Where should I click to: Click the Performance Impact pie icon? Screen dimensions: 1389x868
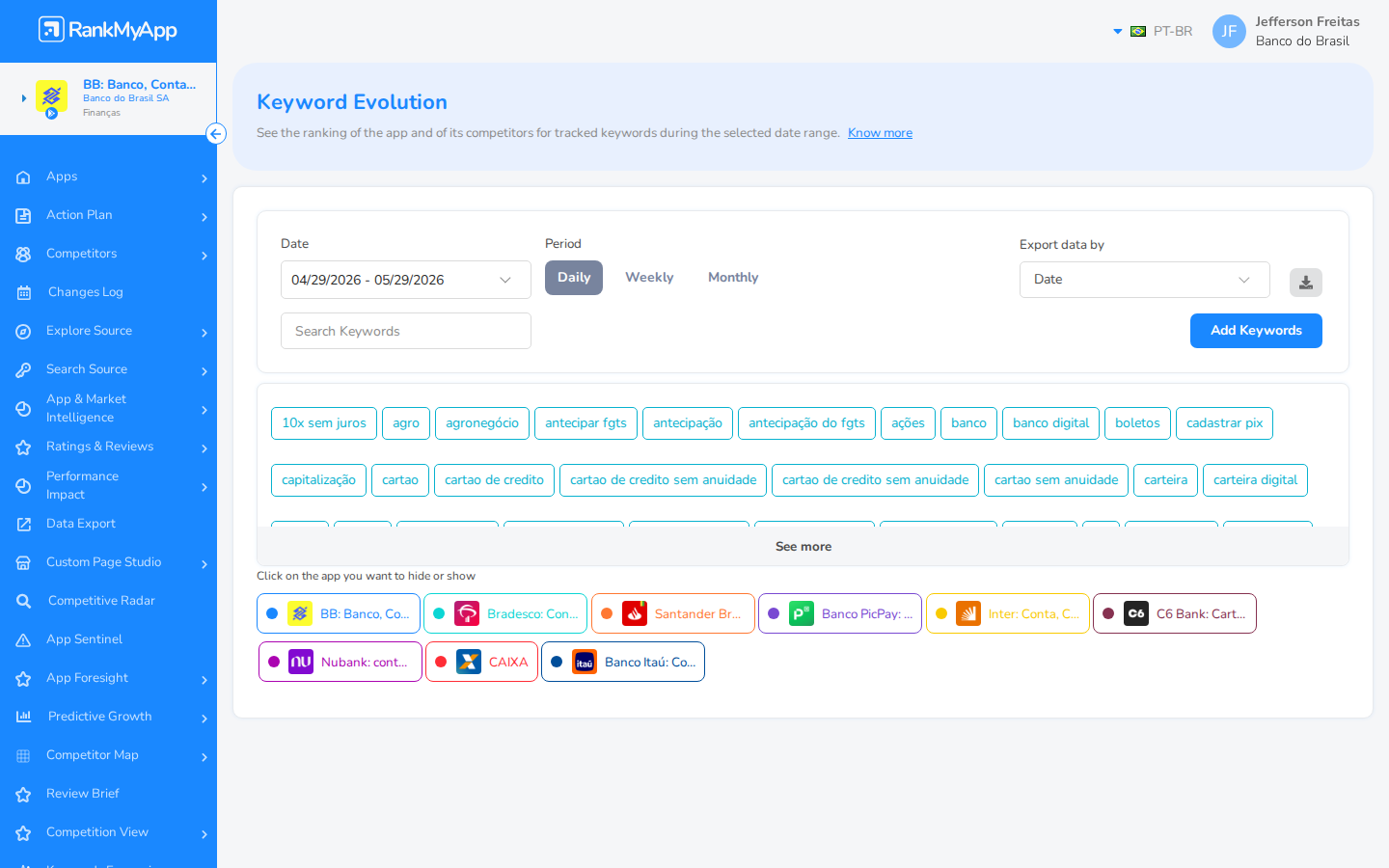pos(24,486)
